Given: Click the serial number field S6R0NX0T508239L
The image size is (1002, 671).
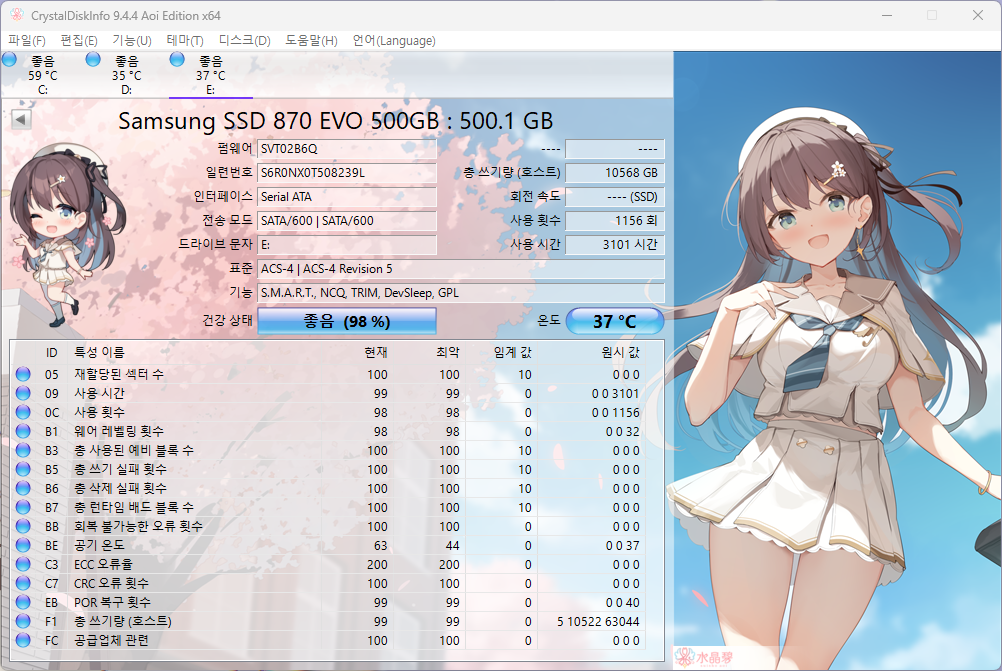Looking at the screenshot, I should point(347,173).
